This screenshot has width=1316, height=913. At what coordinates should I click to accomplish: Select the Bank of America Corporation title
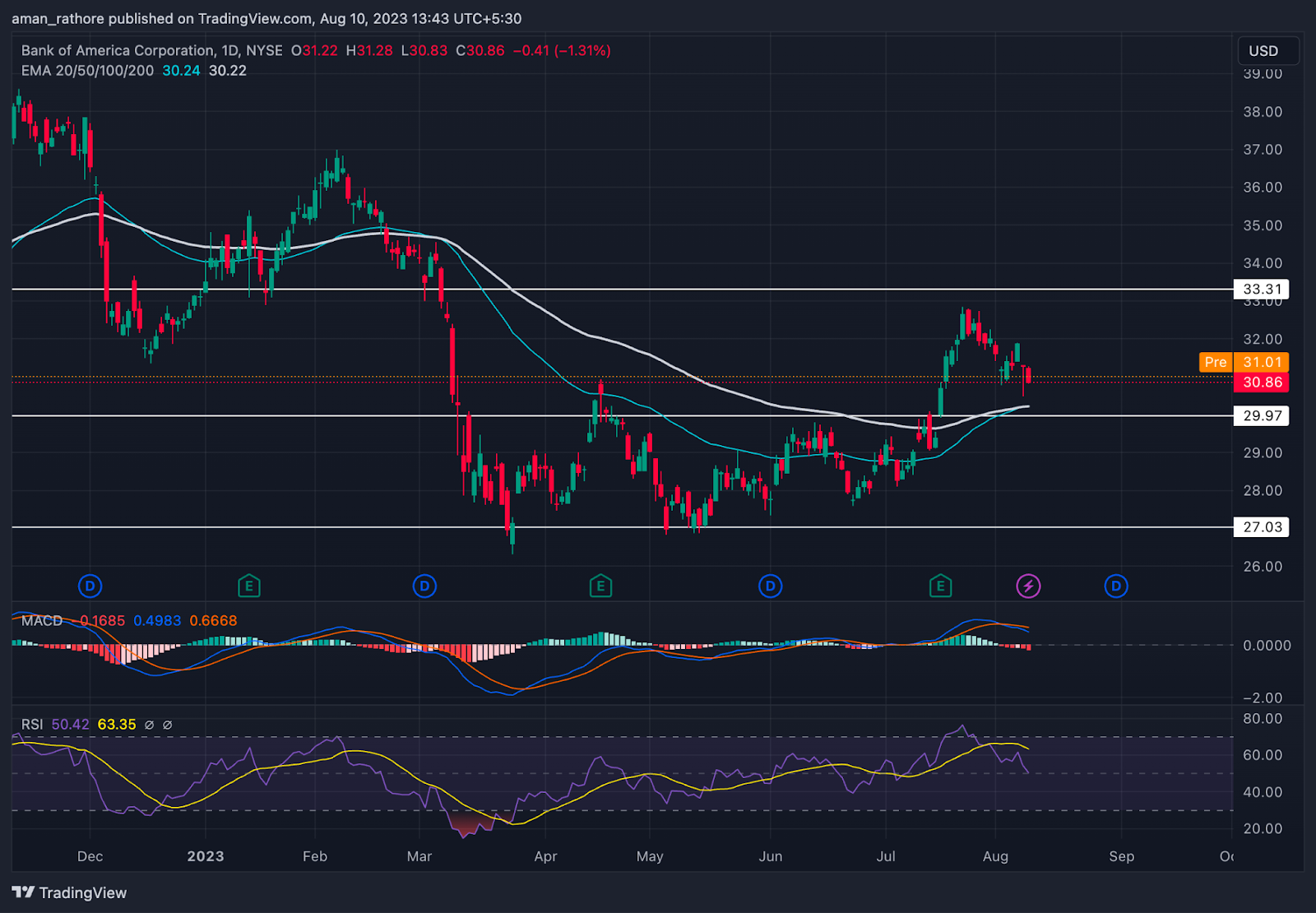point(118,50)
